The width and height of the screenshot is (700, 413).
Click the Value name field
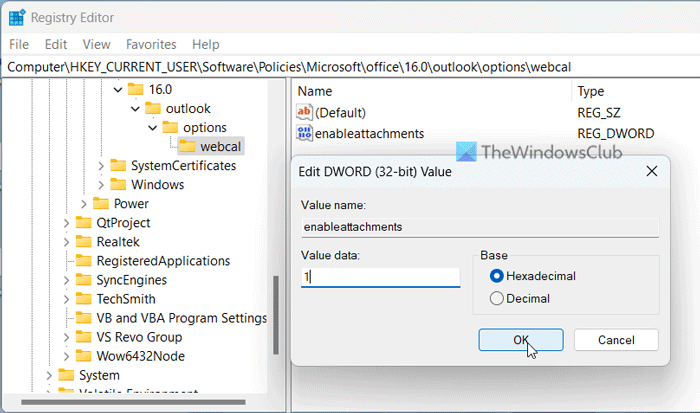pos(480,227)
